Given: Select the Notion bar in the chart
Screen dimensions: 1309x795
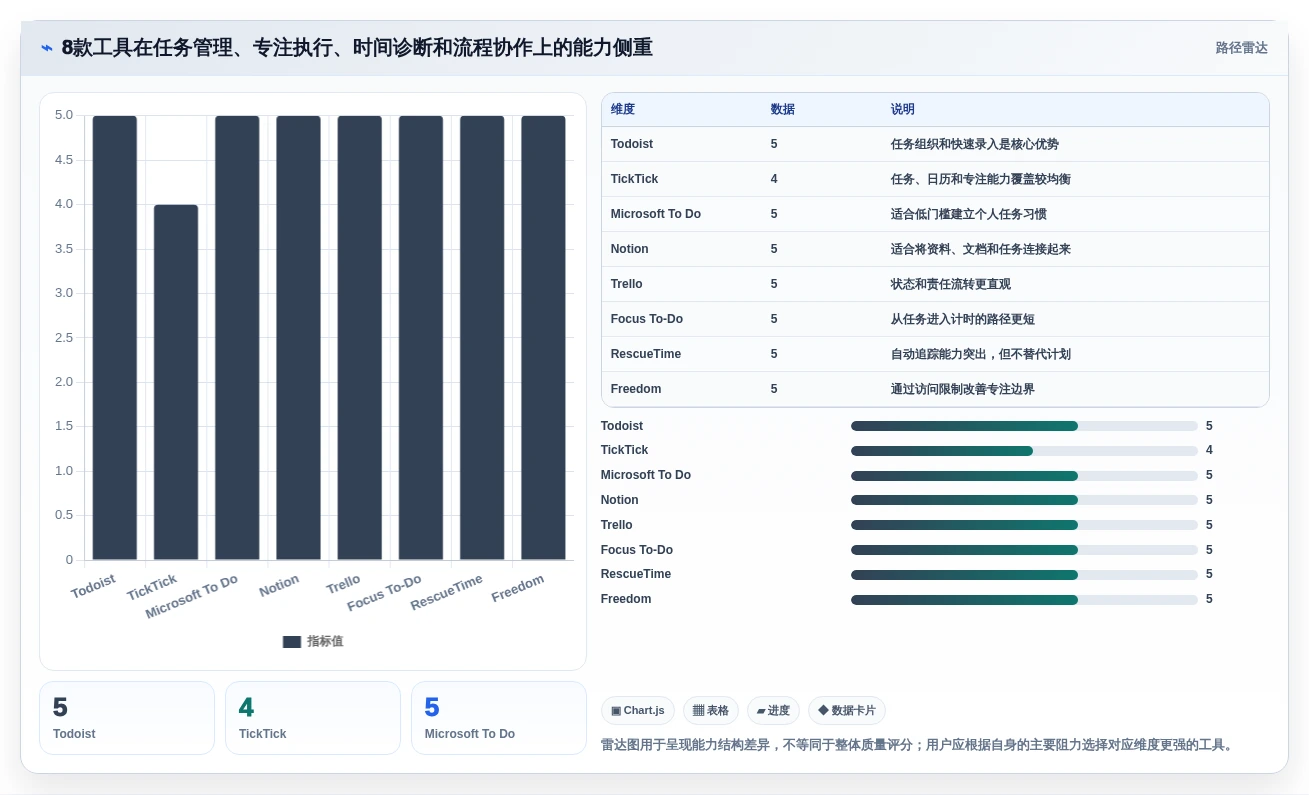Looking at the screenshot, I should [298, 338].
